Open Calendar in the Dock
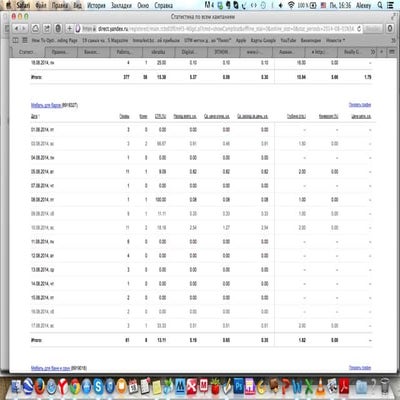The image size is (400, 400). 133,387
